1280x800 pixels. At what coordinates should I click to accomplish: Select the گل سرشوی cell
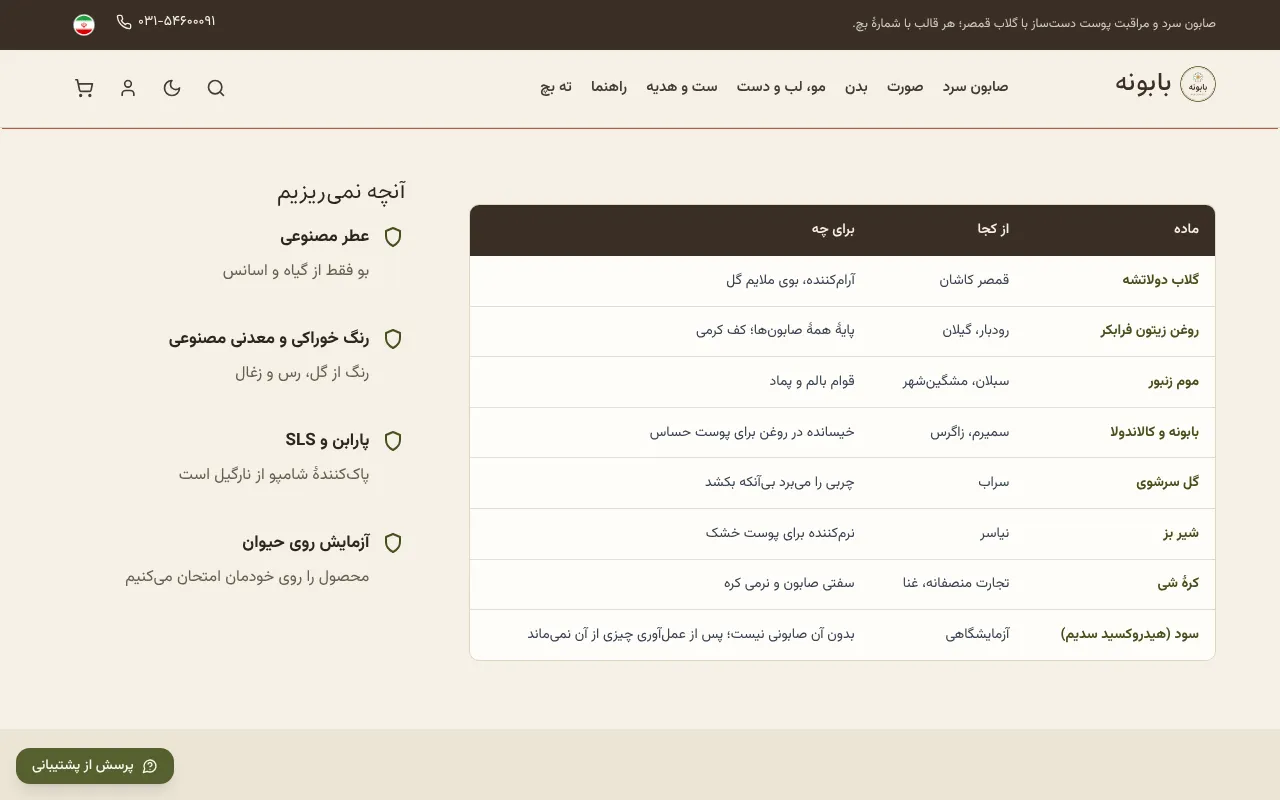pyautogui.click(x=1167, y=482)
